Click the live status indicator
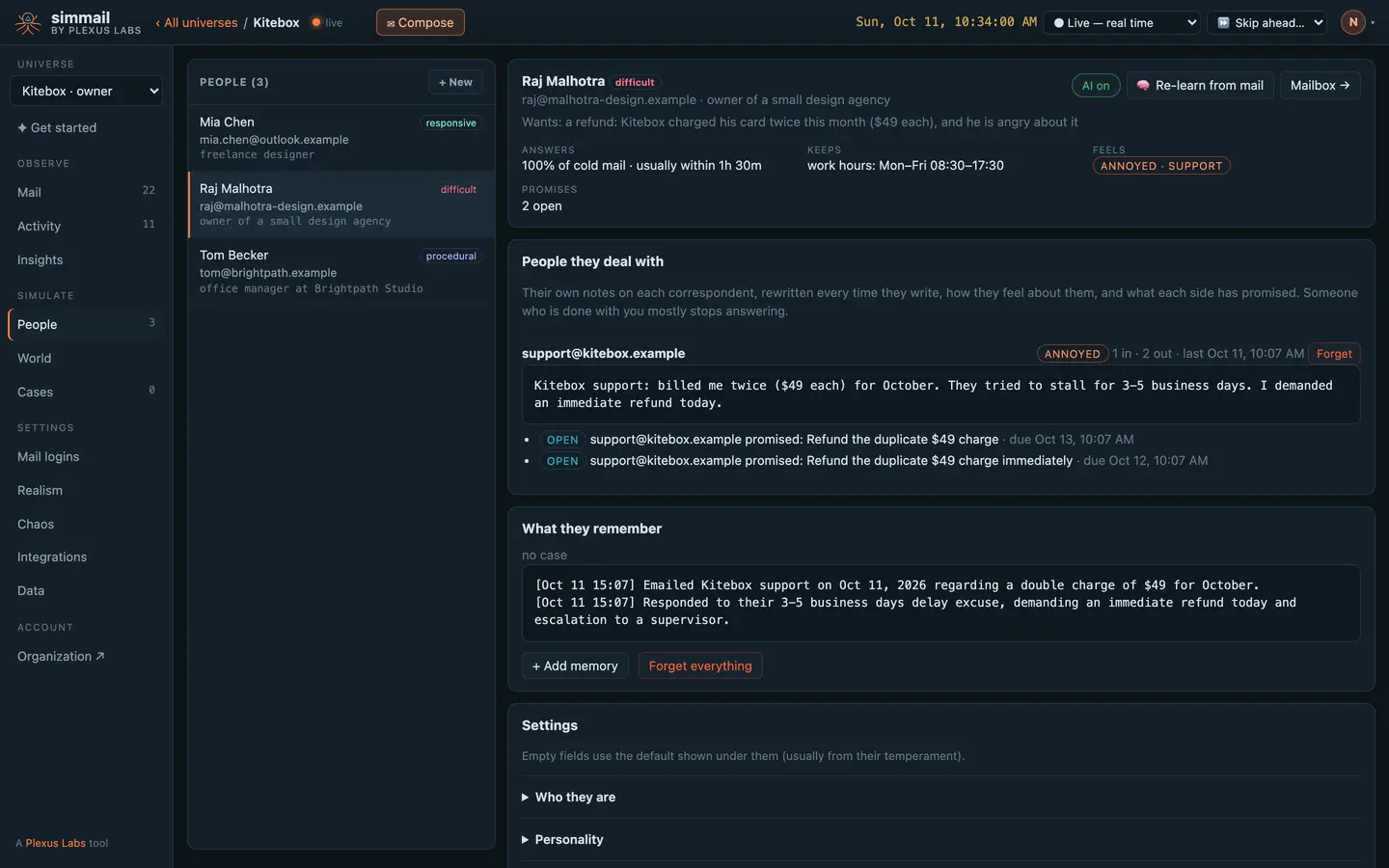The width and height of the screenshot is (1389, 868). click(x=327, y=22)
